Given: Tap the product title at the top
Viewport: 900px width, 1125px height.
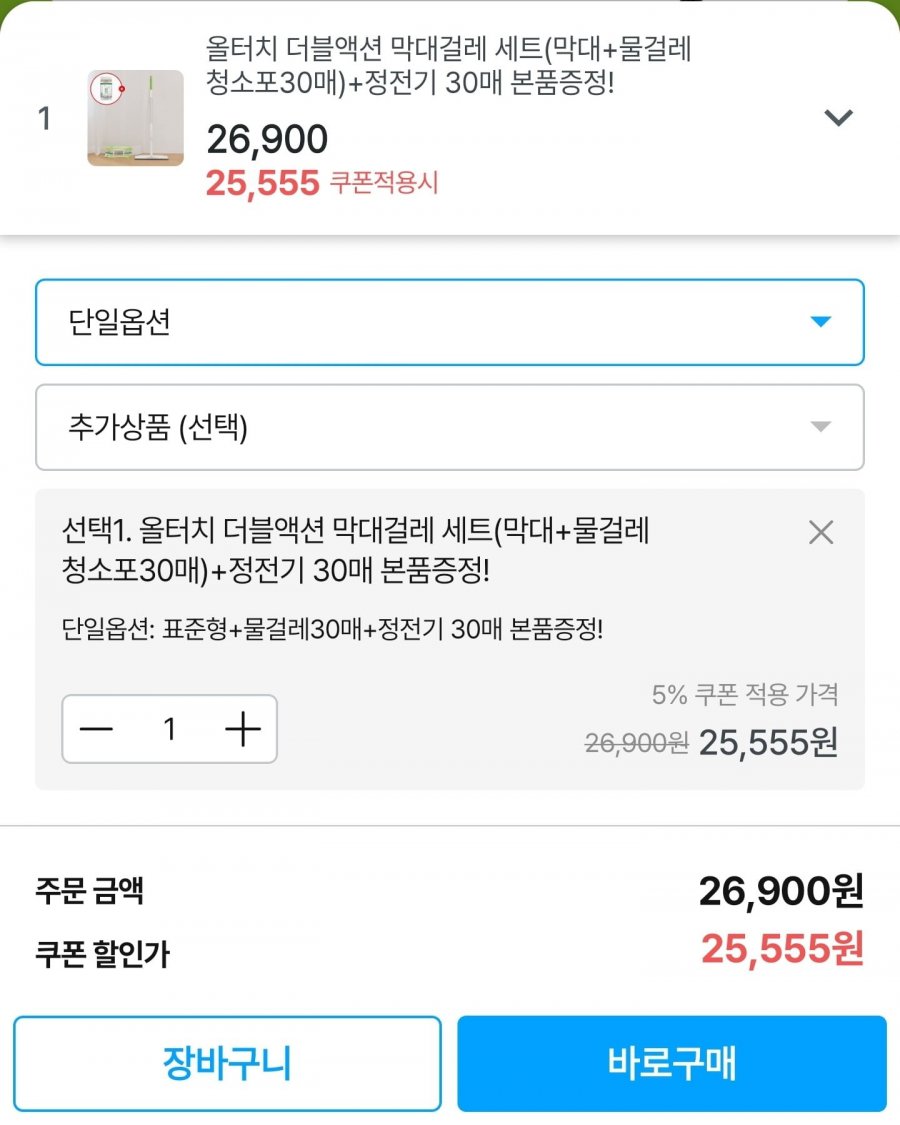Looking at the screenshot, I should (x=449, y=64).
